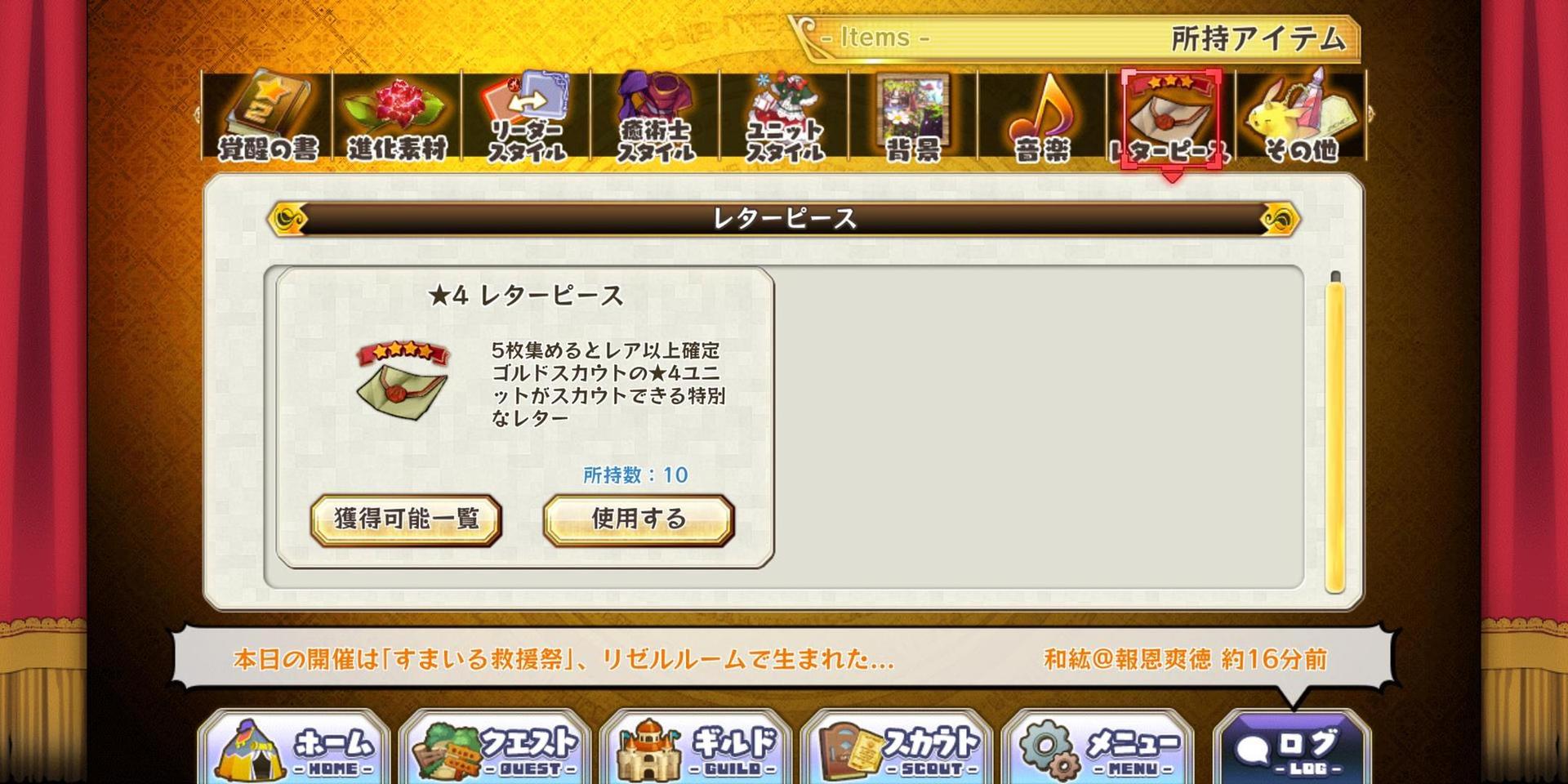The height and width of the screenshot is (784, 1568).
Task: Click the 獲得可能一覧 obtainable list button
Action: 406,519
